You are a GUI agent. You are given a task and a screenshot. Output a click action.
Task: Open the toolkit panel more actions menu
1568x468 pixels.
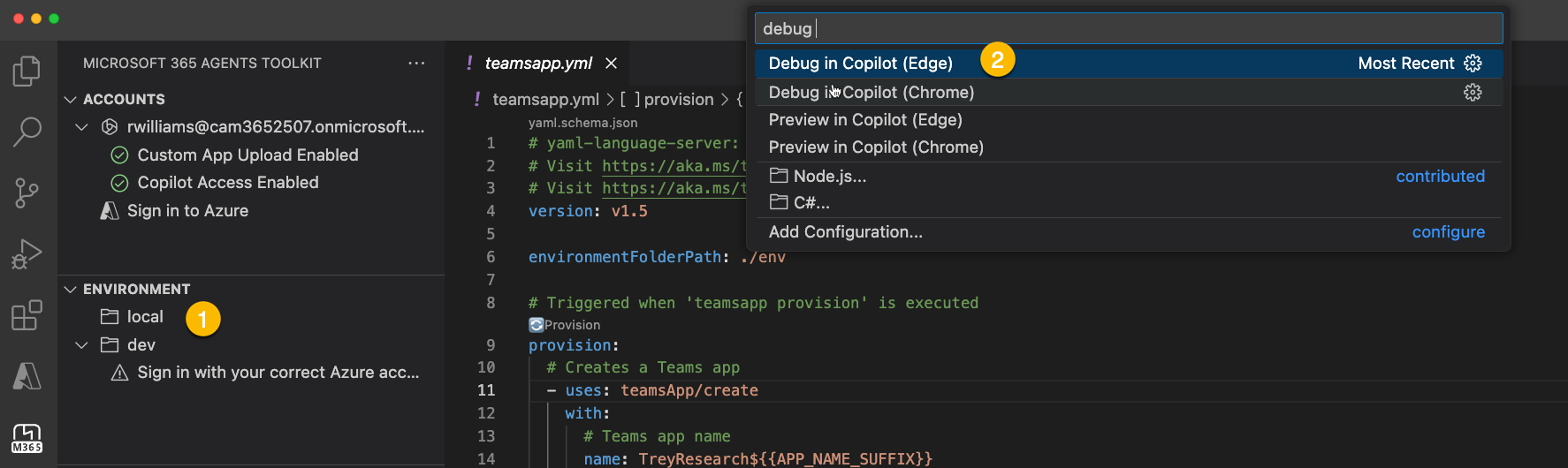[x=416, y=64]
